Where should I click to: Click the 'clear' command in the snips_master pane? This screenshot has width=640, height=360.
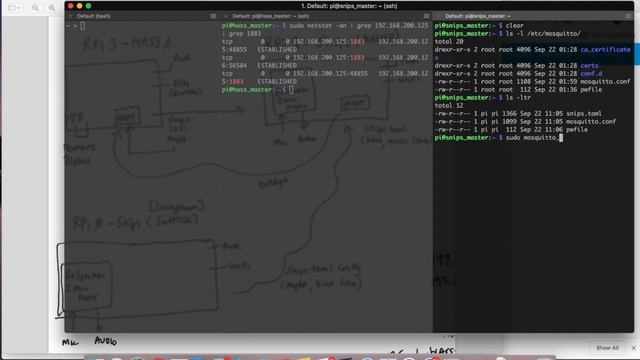click(515, 25)
